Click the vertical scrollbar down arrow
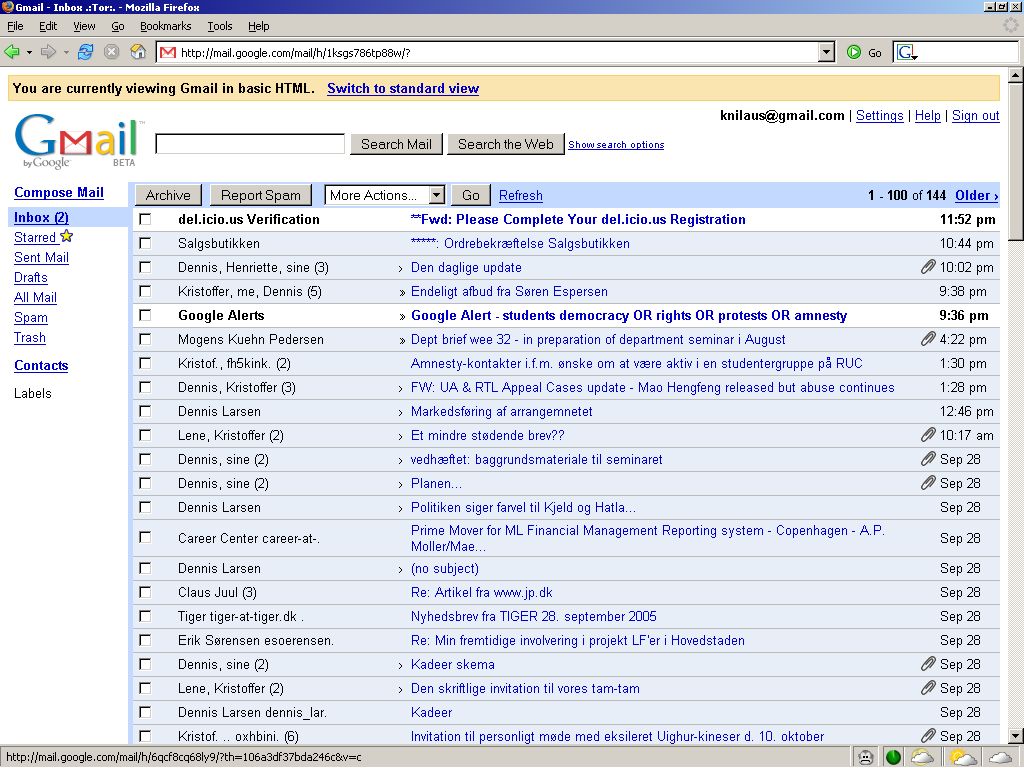The height and width of the screenshot is (768, 1024). (x=1016, y=738)
